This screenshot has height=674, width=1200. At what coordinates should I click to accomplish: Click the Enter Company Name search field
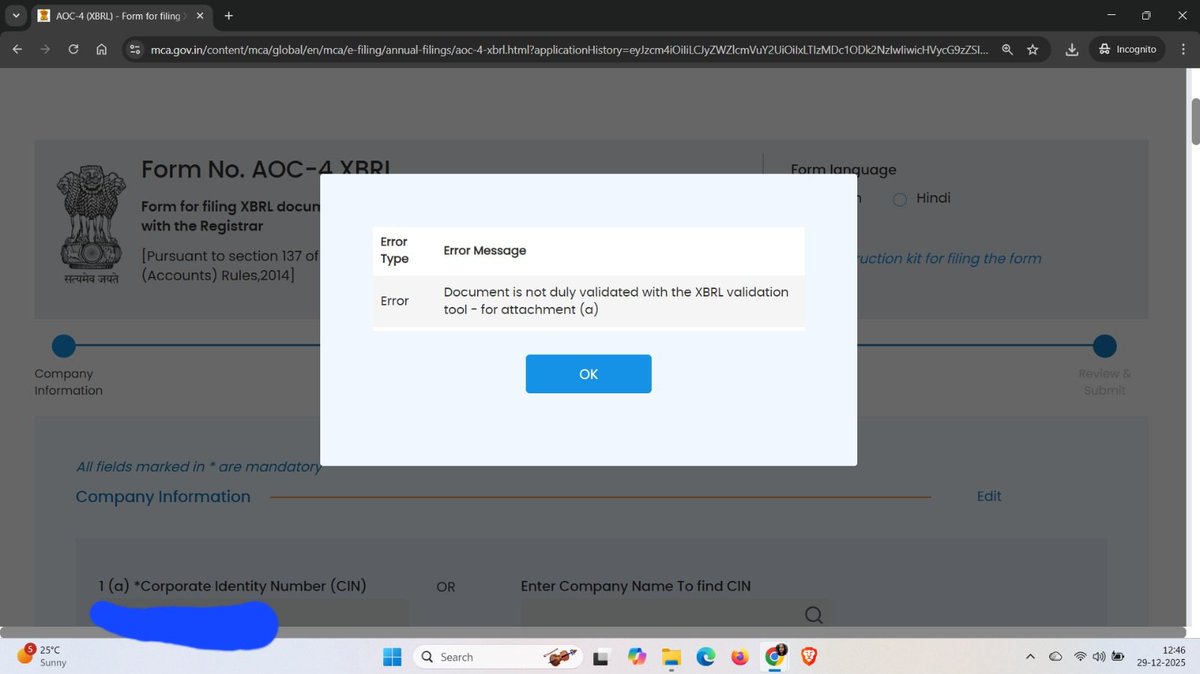(x=674, y=613)
